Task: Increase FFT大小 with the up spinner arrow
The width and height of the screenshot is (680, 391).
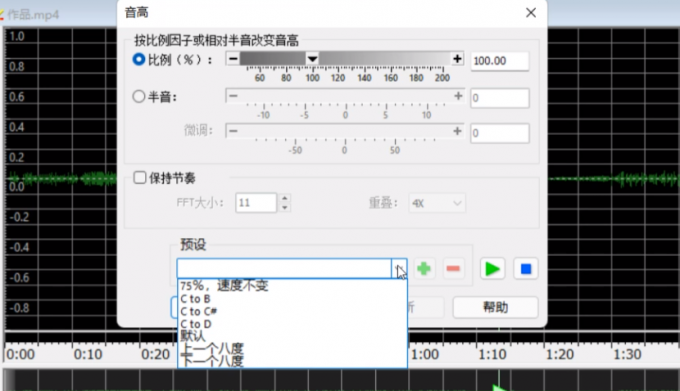Action: pyautogui.click(x=284, y=198)
